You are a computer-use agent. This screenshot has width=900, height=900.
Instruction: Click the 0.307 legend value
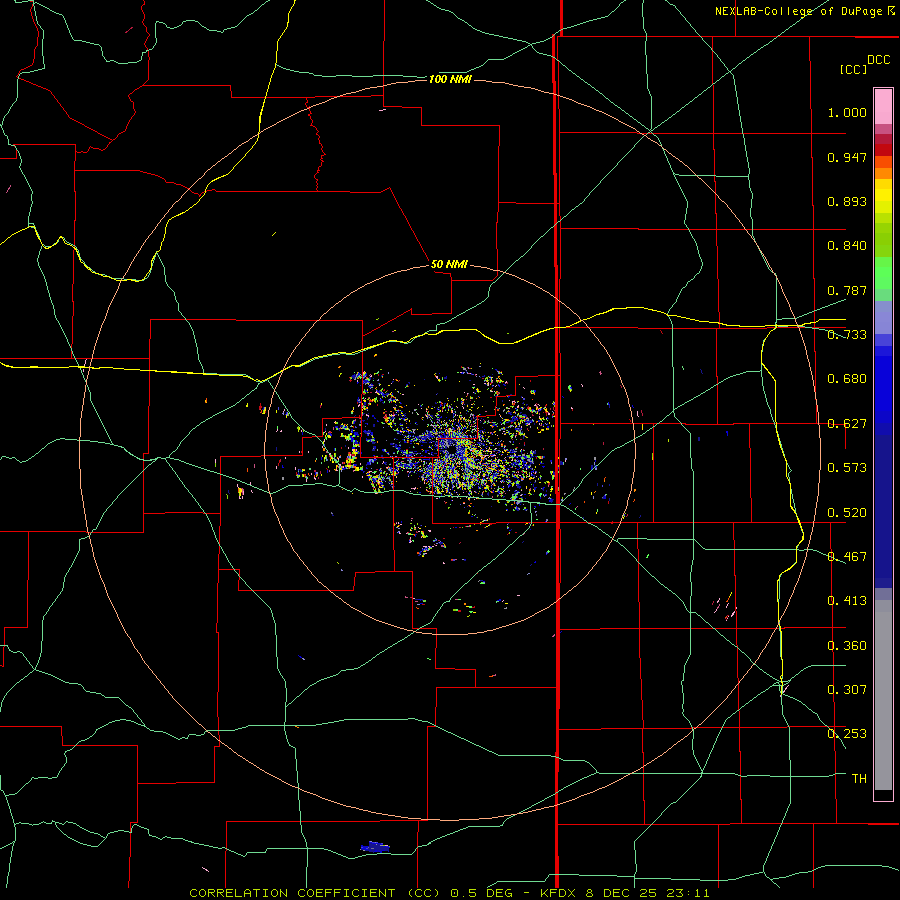[847, 690]
